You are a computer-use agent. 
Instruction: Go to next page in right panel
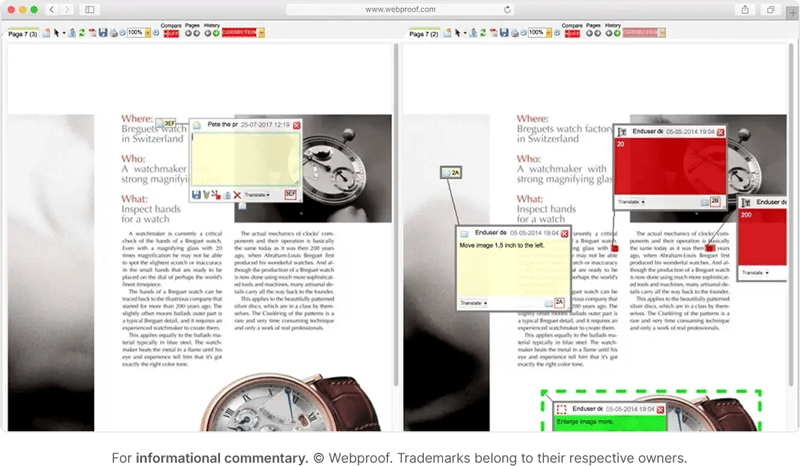(x=597, y=33)
